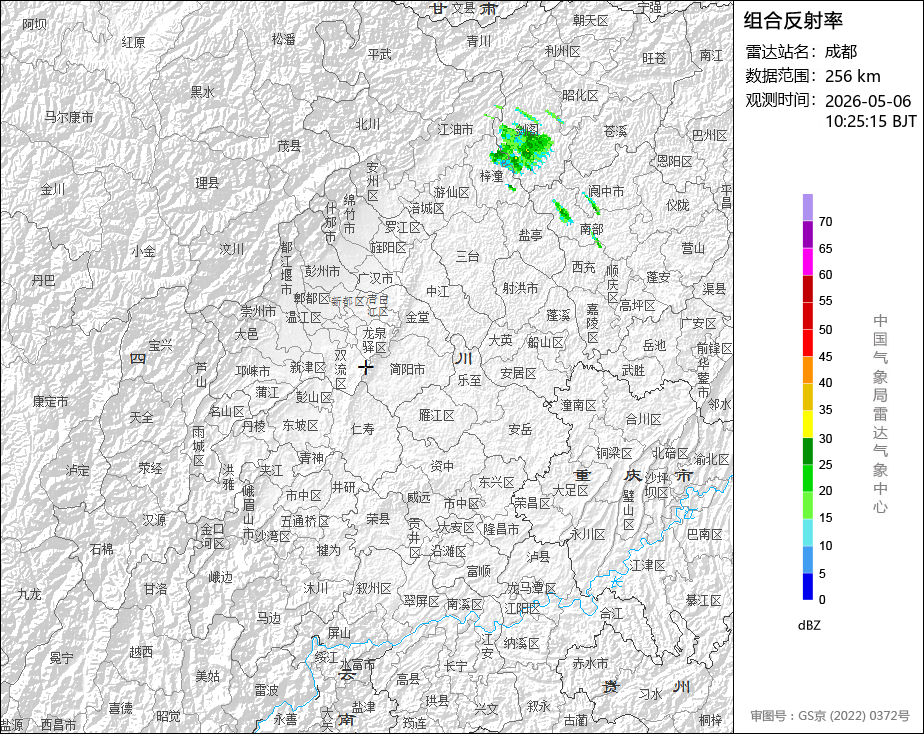Click the 崇州市 map label
The image size is (924, 734).
pos(258,311)
